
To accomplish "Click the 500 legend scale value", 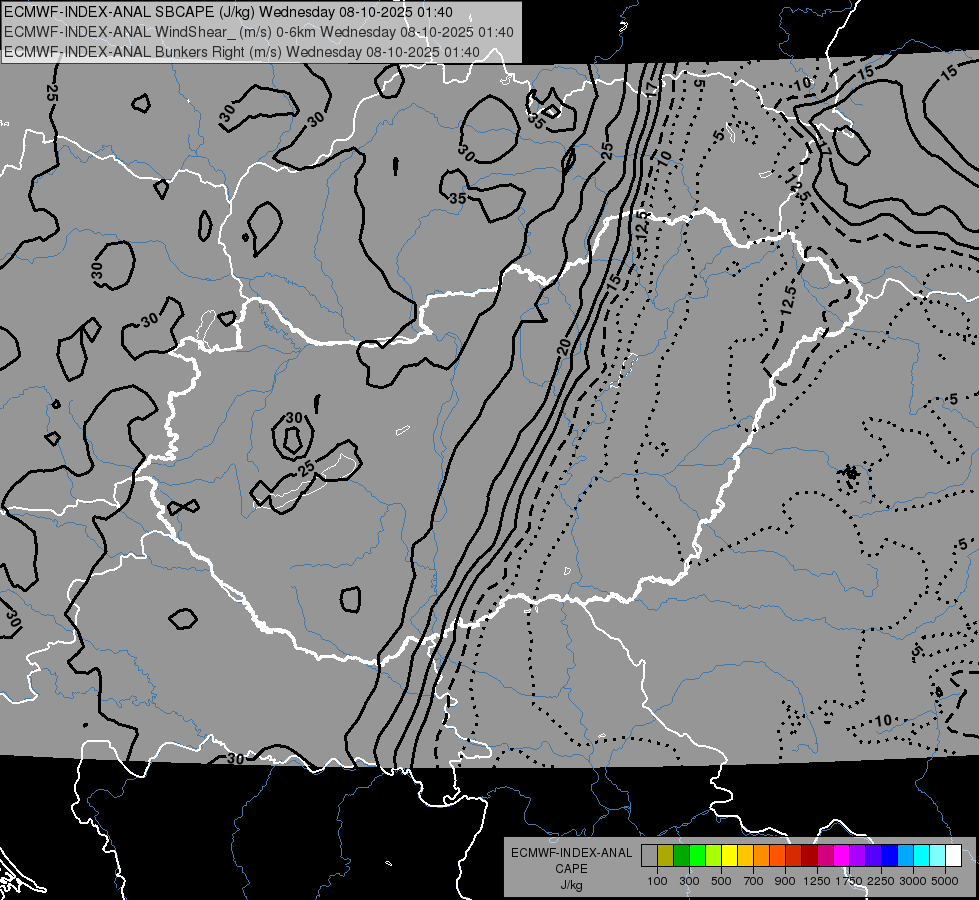I will point(721,881).
